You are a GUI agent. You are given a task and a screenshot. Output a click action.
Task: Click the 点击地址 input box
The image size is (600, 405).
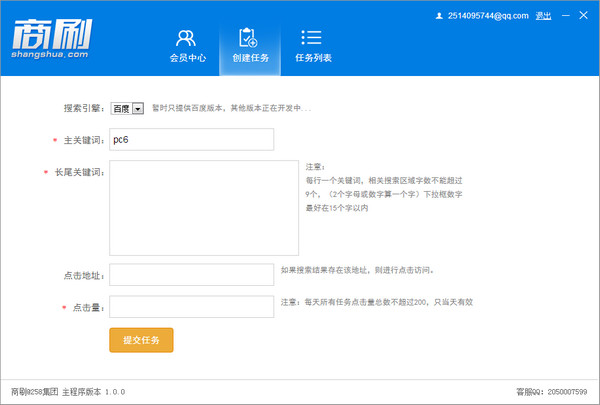[x=191, y=274]
